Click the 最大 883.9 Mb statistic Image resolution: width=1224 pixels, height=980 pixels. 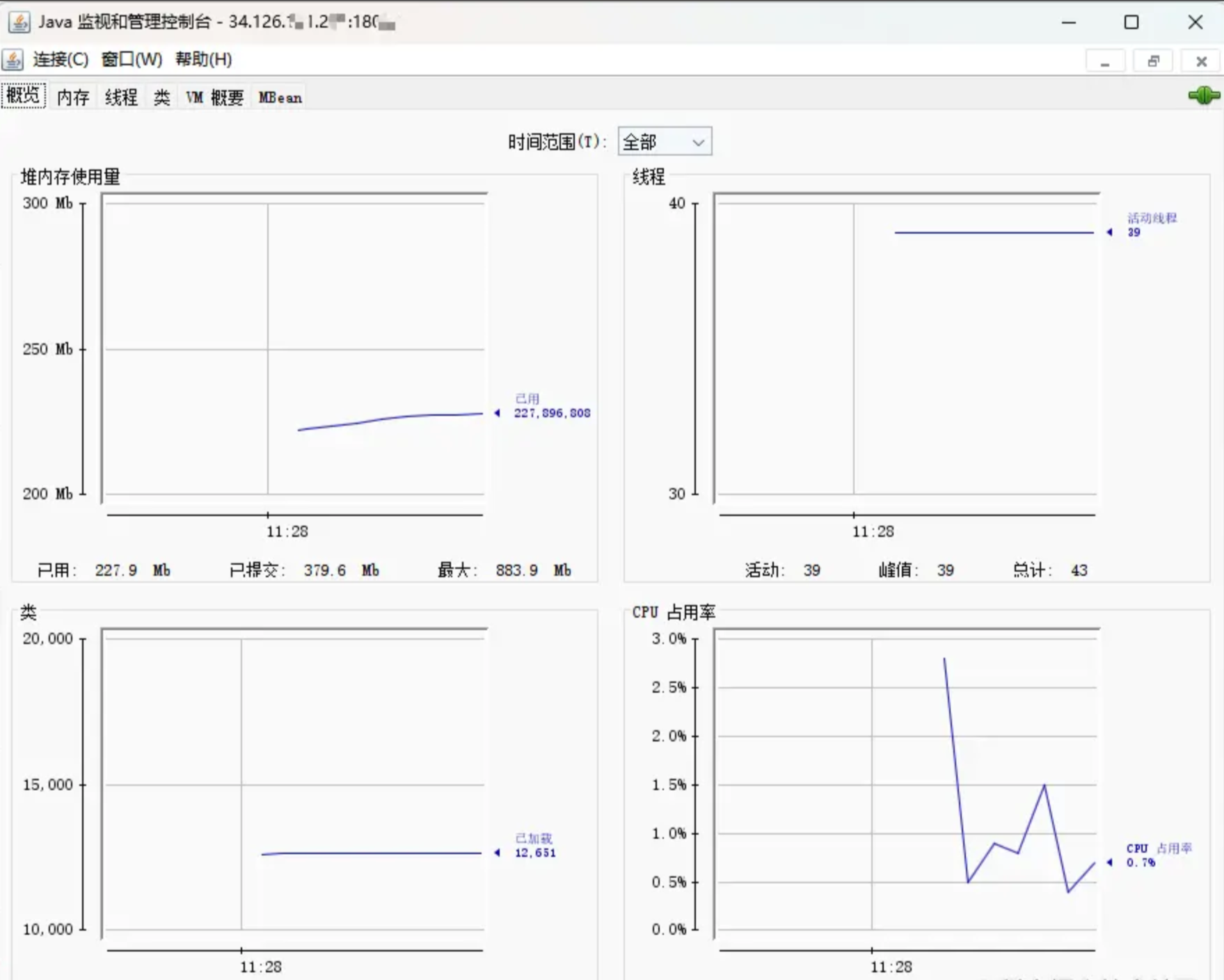(x=504, y=570)
